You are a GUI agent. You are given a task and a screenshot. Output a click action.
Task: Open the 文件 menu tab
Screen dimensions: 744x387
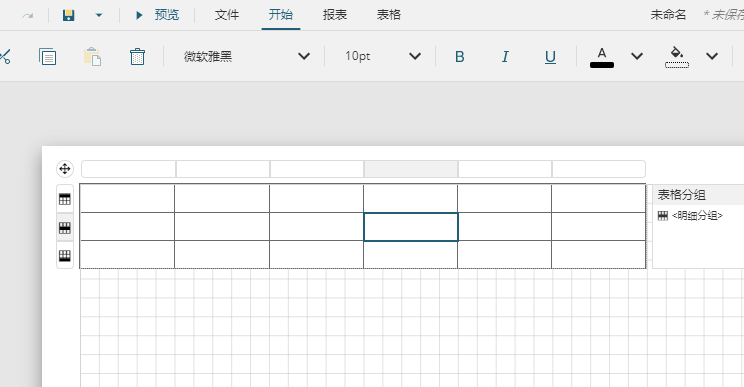227,15
